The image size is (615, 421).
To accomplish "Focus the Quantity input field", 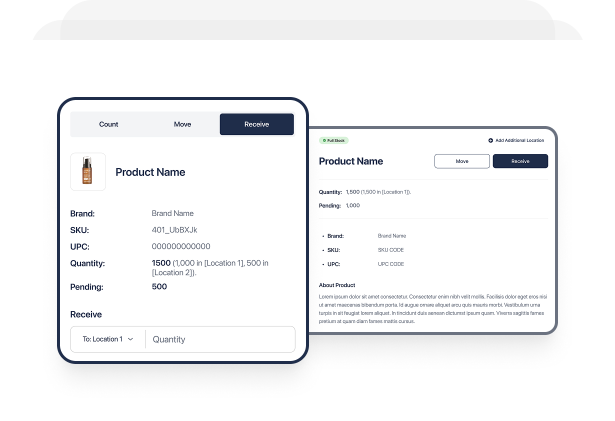I will pos(220,339).
